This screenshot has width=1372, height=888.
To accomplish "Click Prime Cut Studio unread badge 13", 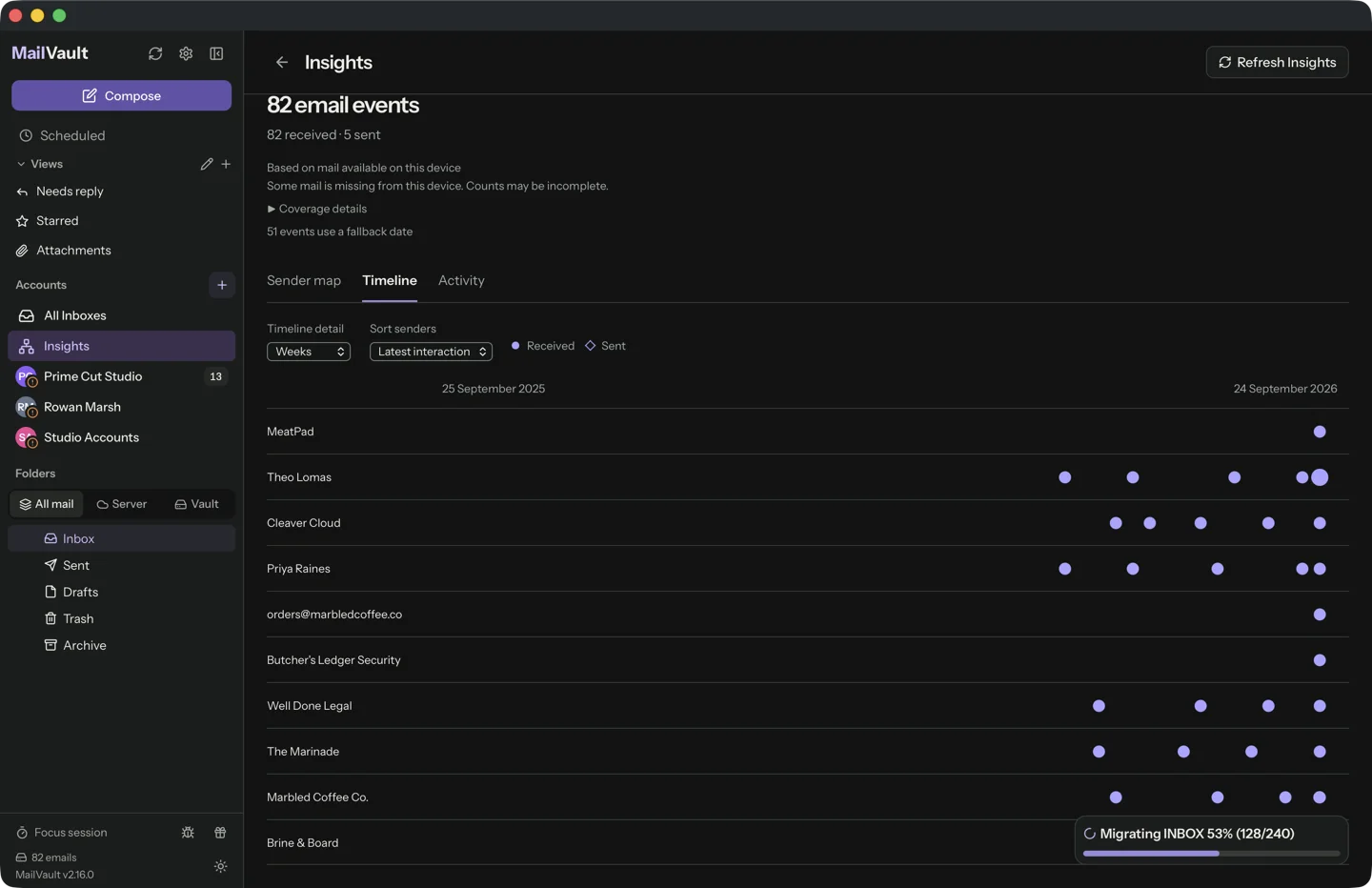I will tap(216, 376).
